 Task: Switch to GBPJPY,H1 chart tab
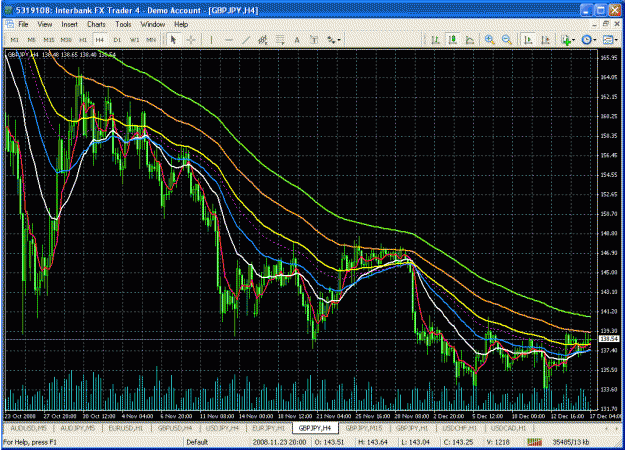click(412, 428)
